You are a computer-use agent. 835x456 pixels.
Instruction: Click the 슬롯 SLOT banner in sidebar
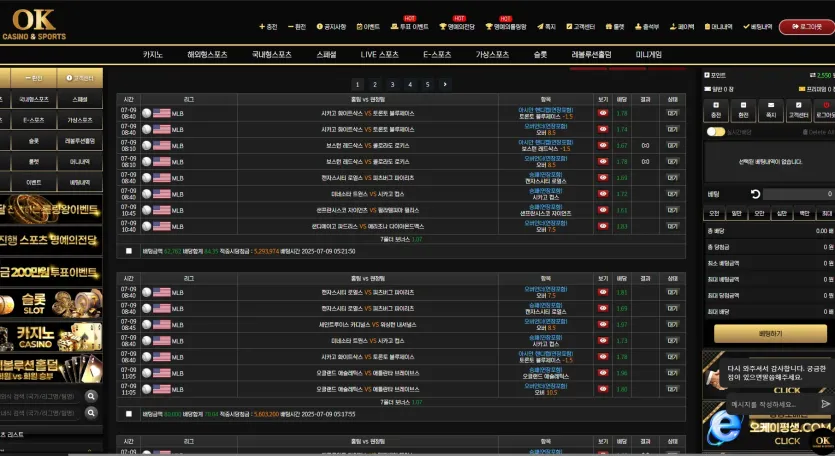(x=51, y=304)
